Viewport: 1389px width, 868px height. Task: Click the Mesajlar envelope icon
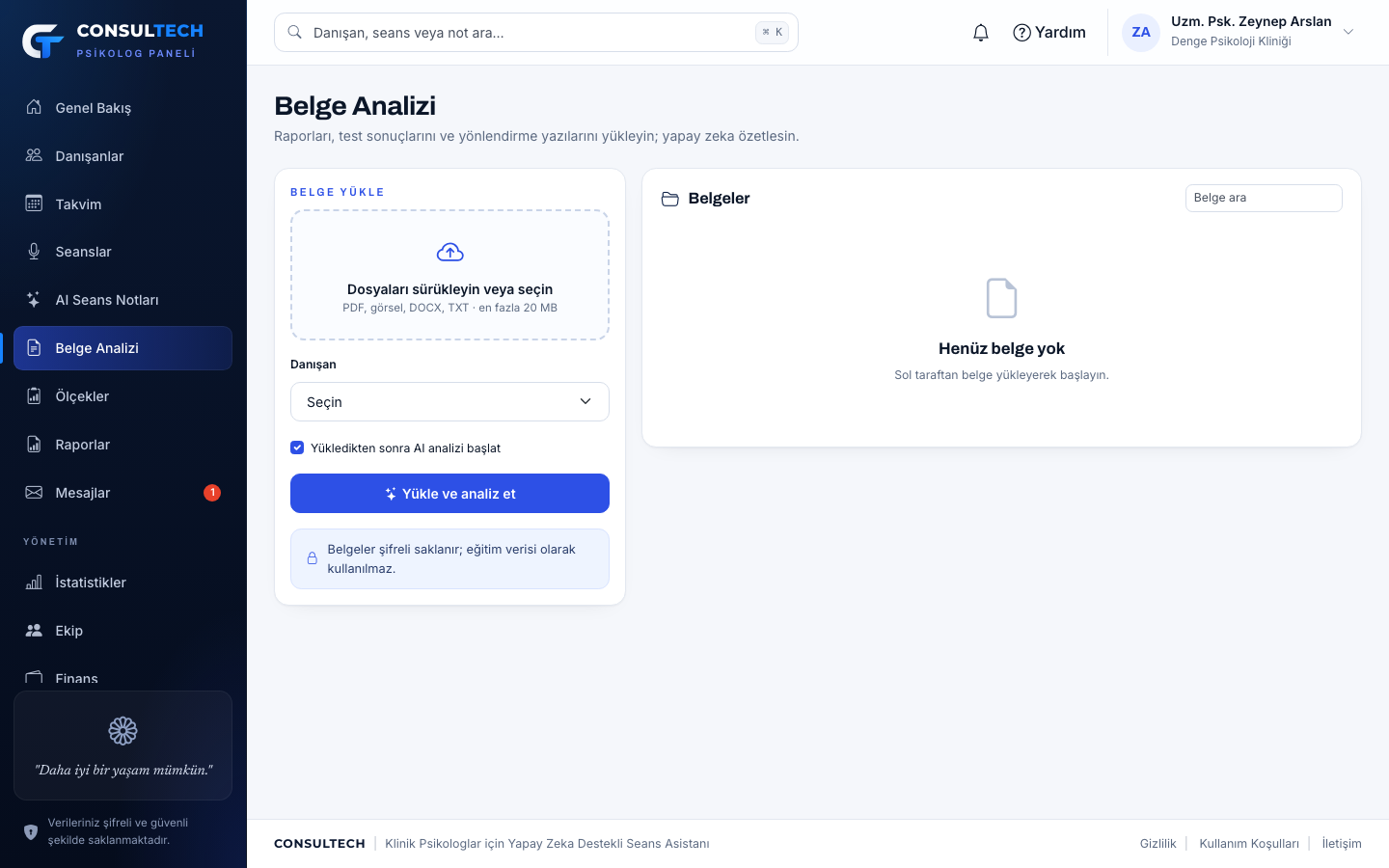point(34,493)
